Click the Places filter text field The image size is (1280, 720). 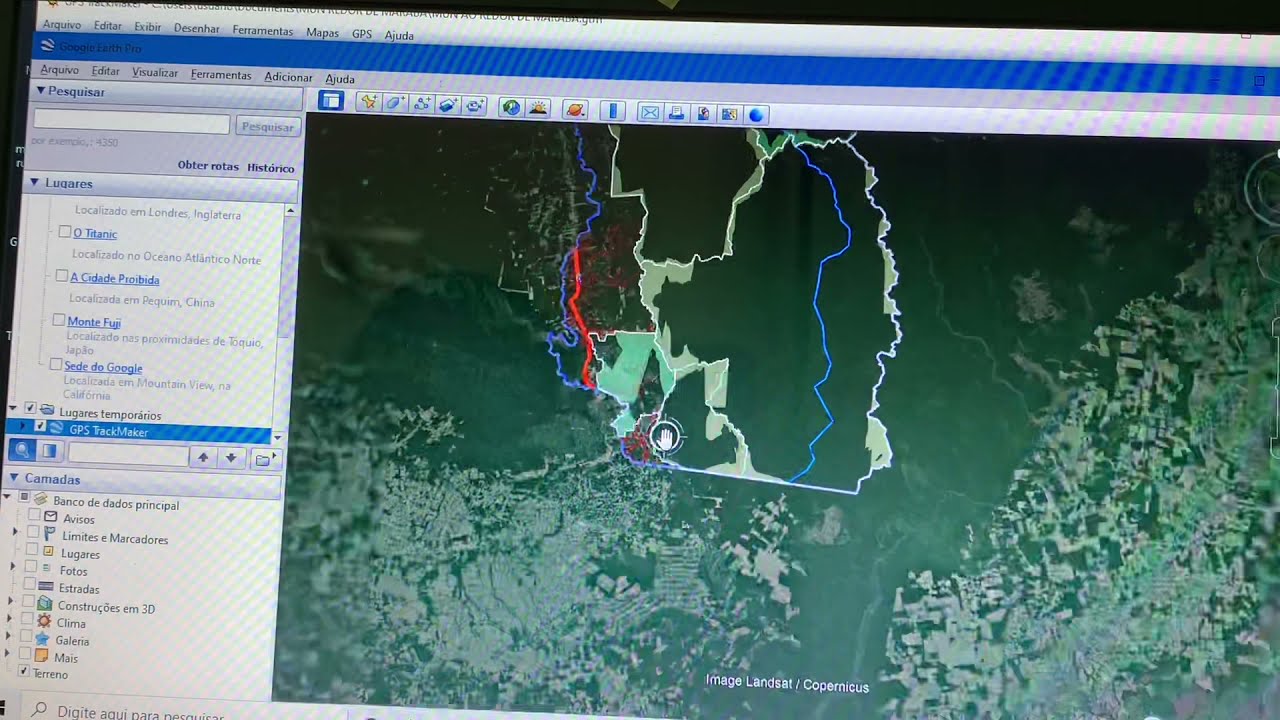[x=128, y=456]
